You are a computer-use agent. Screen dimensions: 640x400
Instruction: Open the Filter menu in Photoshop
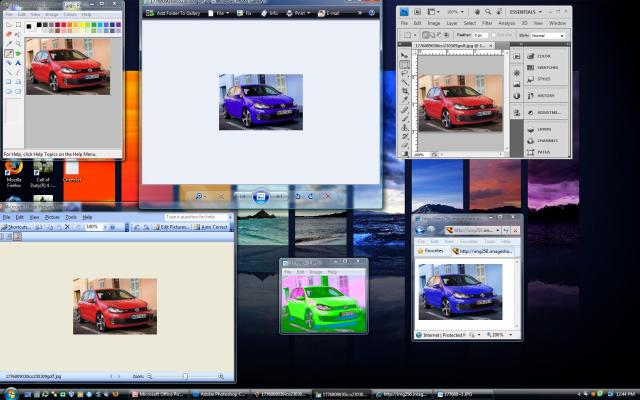coord(487,23)
